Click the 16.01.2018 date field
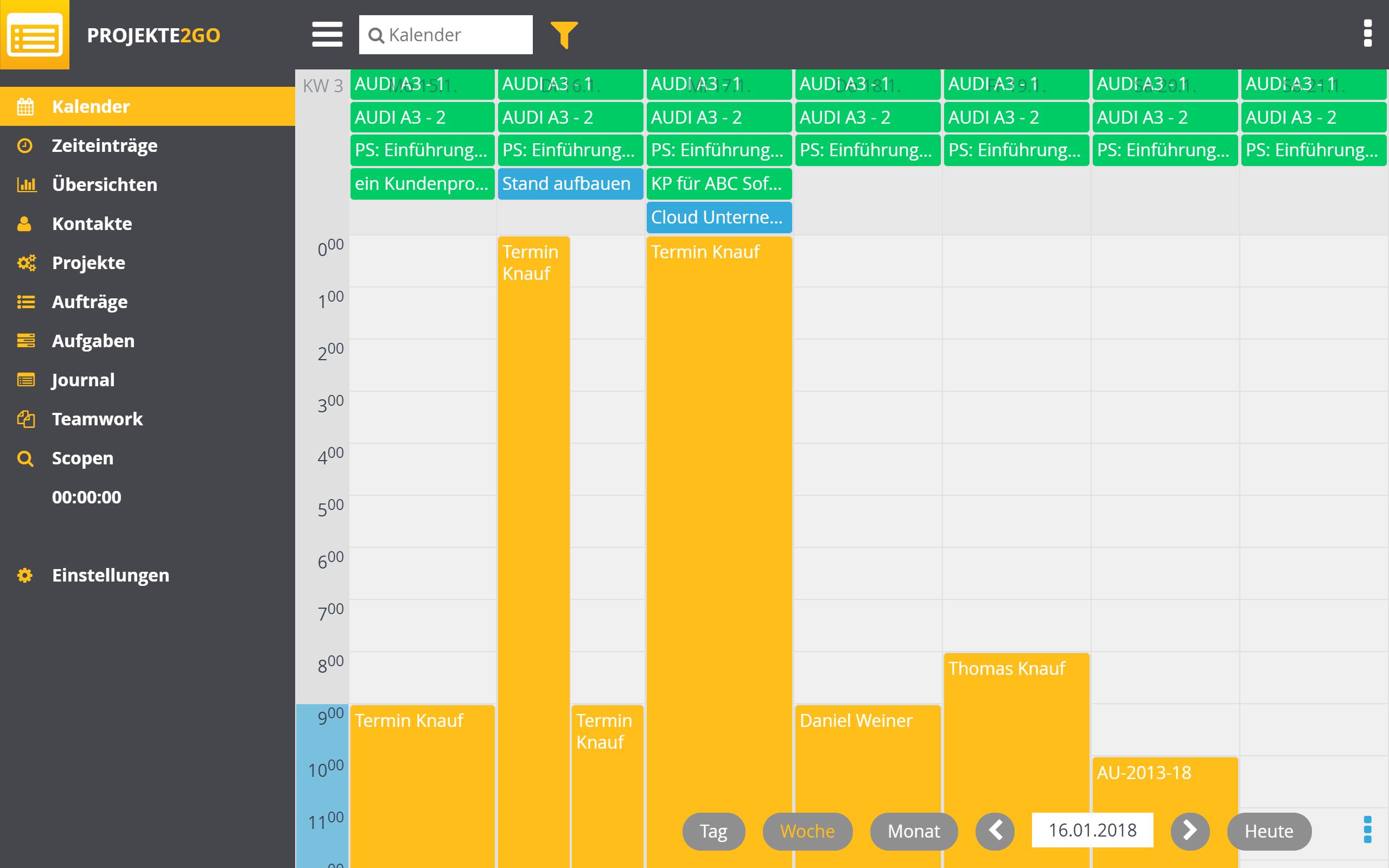 point(1092,830)
